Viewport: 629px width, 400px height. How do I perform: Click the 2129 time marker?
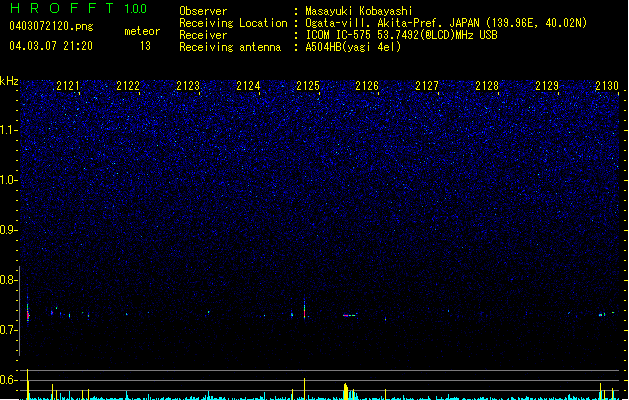coord(547,86)
